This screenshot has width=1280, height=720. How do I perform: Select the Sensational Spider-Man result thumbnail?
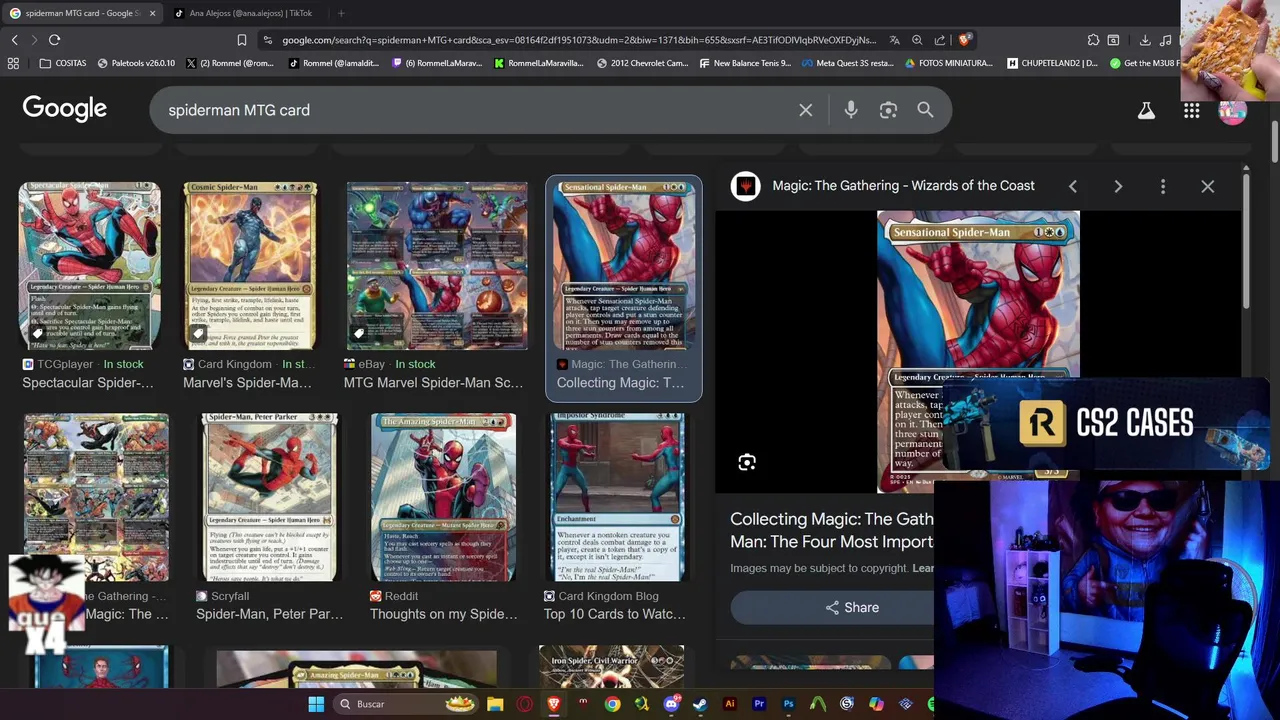(x=624, y=266)
